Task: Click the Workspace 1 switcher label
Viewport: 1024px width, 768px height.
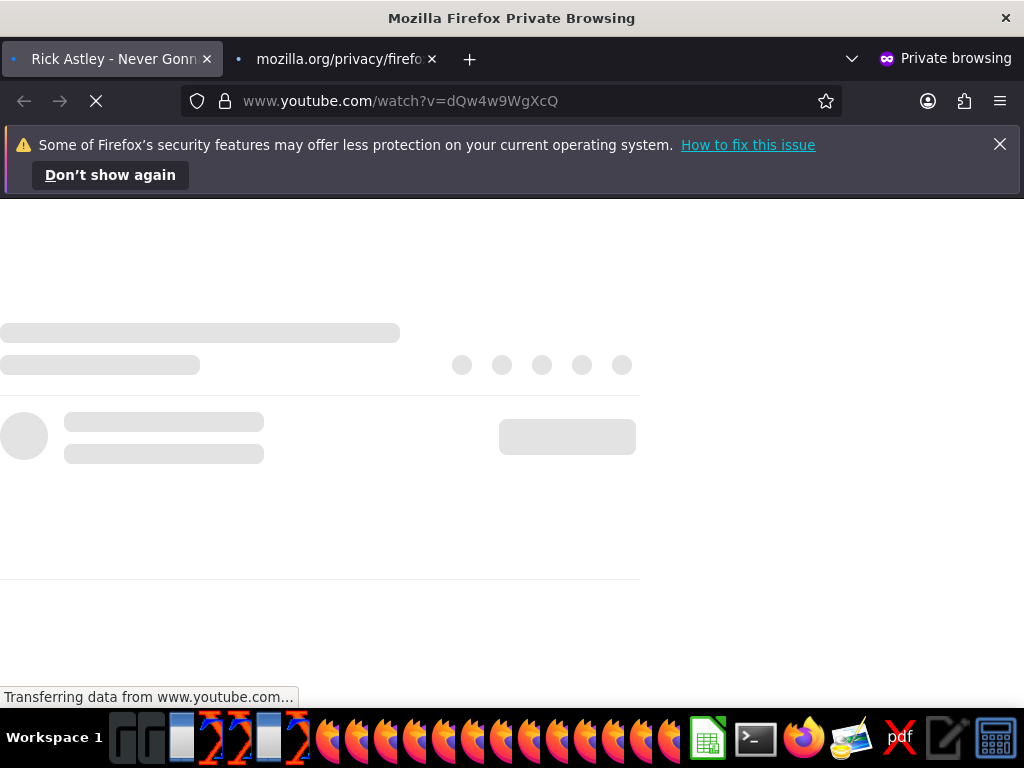Action: click(54, 738)
